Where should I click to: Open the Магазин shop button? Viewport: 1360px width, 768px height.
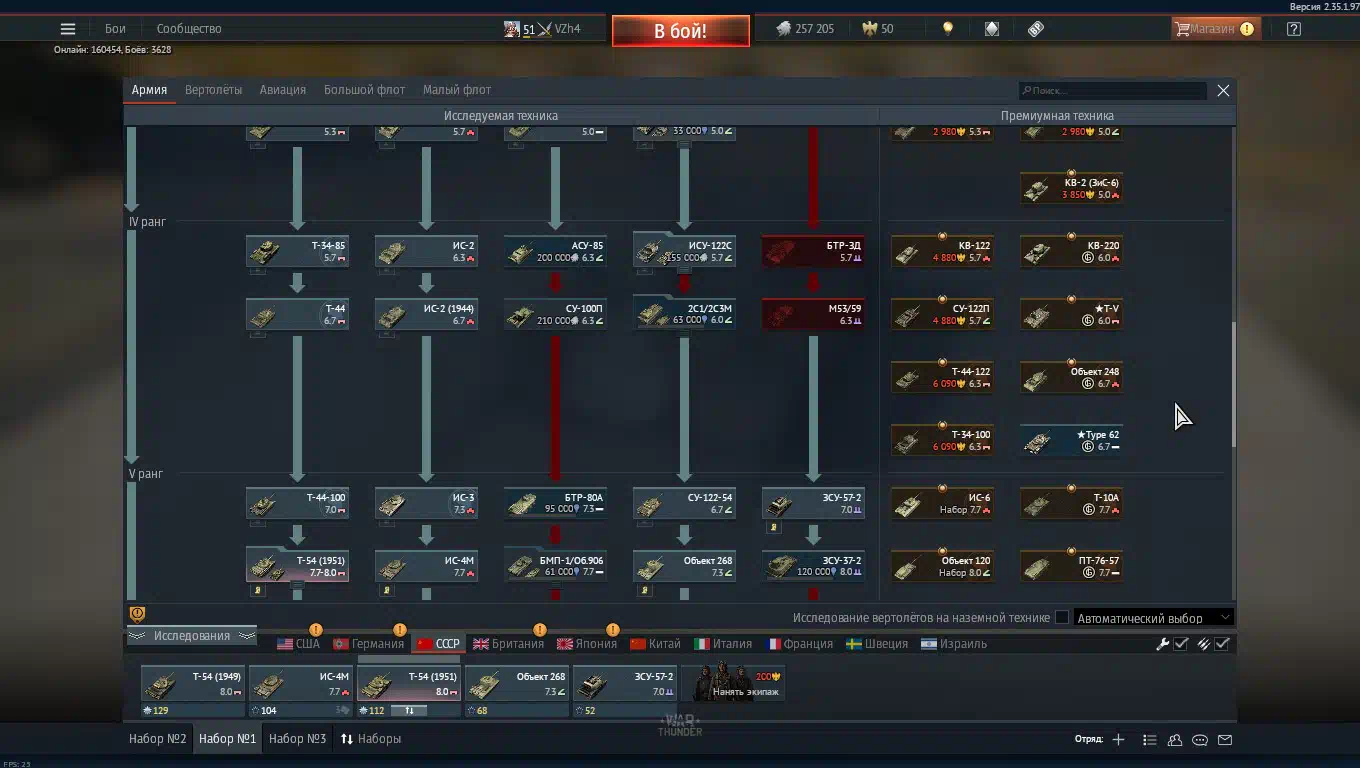pos(1215,29)
